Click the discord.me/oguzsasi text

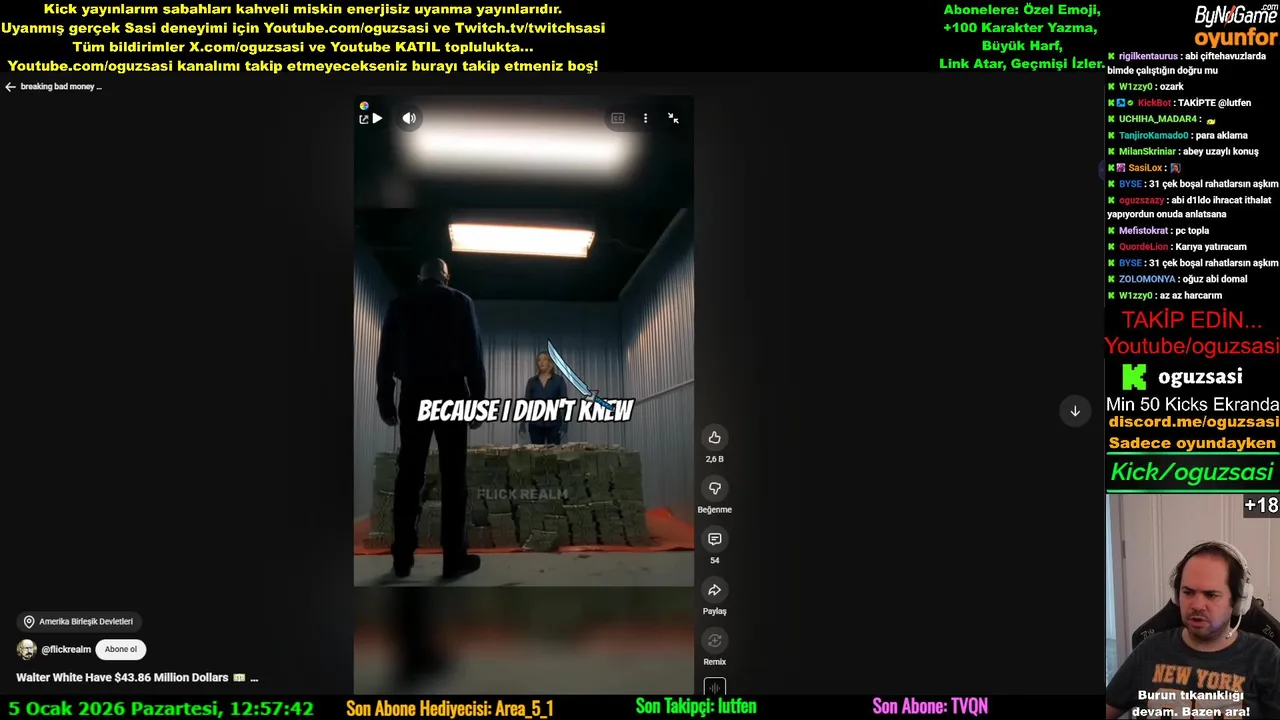click(x=1193, y=422)
